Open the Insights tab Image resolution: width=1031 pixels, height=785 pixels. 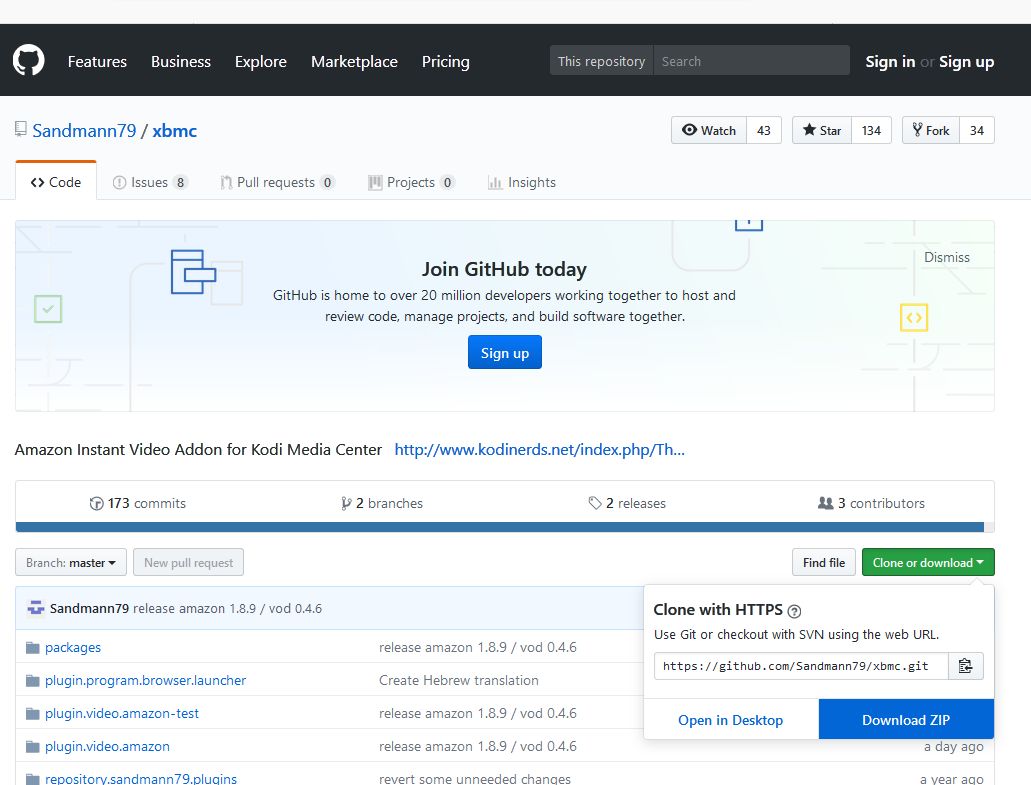pos(522,182)
